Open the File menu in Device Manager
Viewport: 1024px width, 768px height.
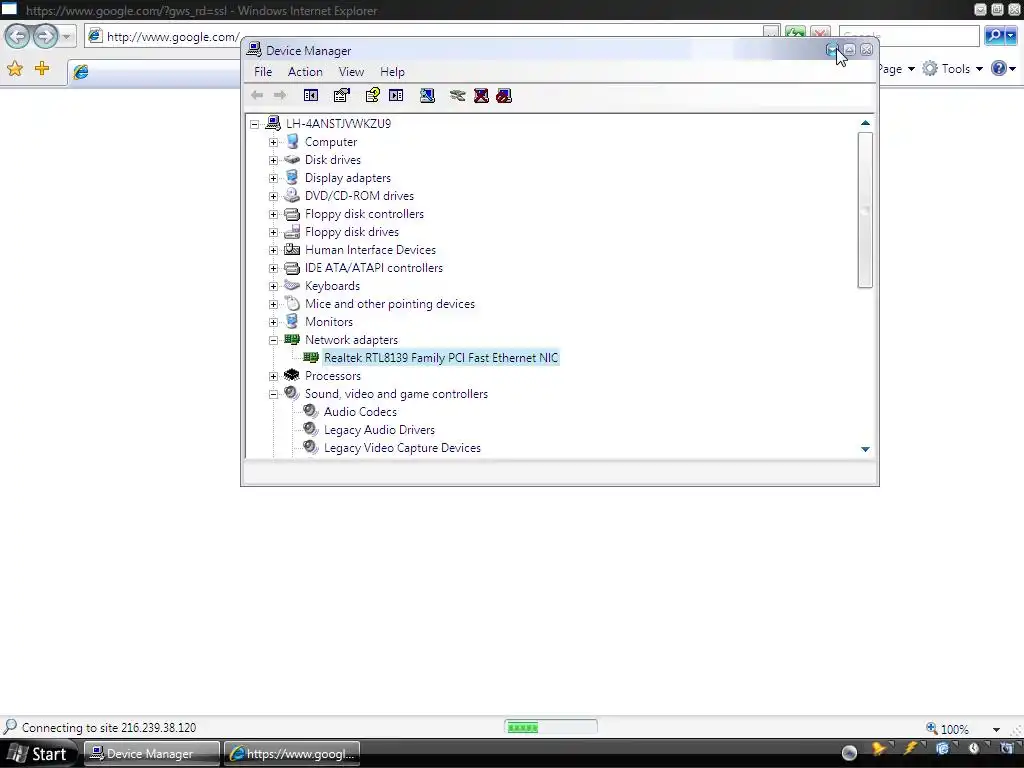coord(263,72)
